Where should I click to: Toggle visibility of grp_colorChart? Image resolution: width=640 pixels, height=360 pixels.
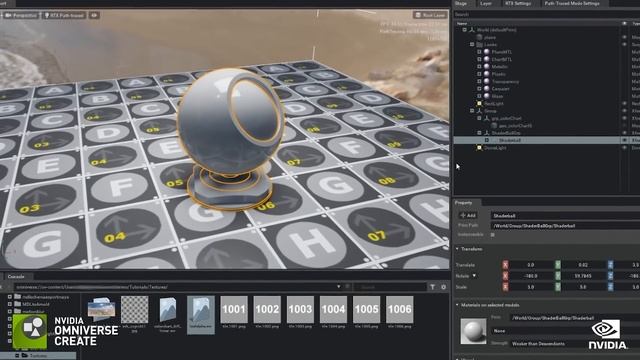(624, 118)
